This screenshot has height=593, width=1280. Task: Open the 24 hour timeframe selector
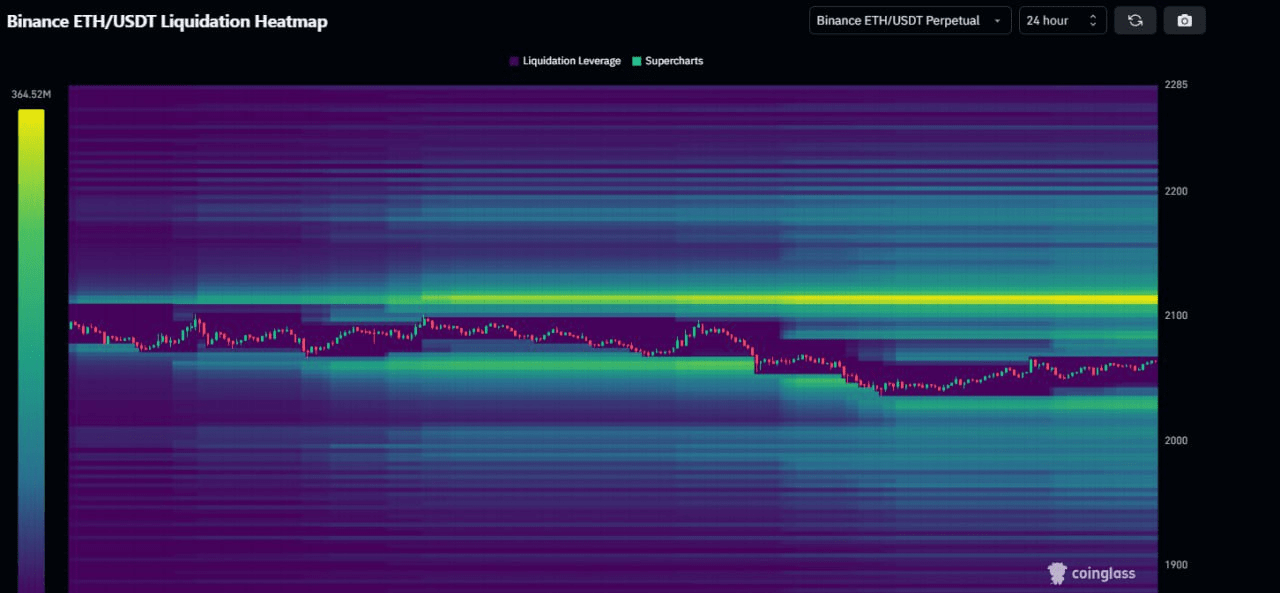[1063, 20]
